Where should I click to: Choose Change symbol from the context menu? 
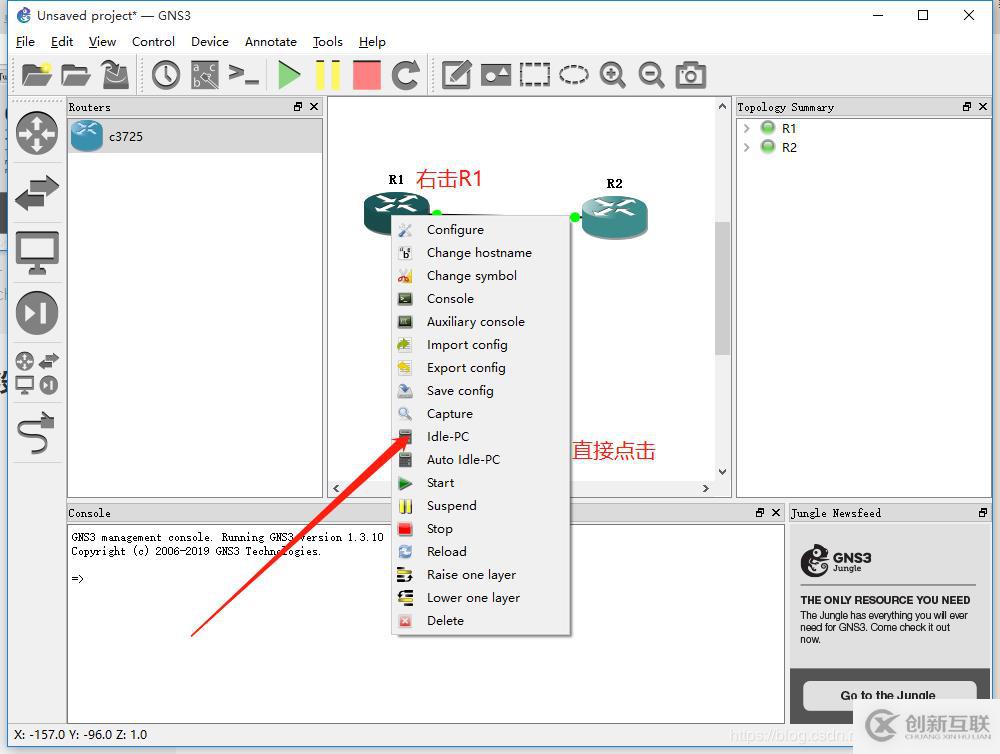481,276
